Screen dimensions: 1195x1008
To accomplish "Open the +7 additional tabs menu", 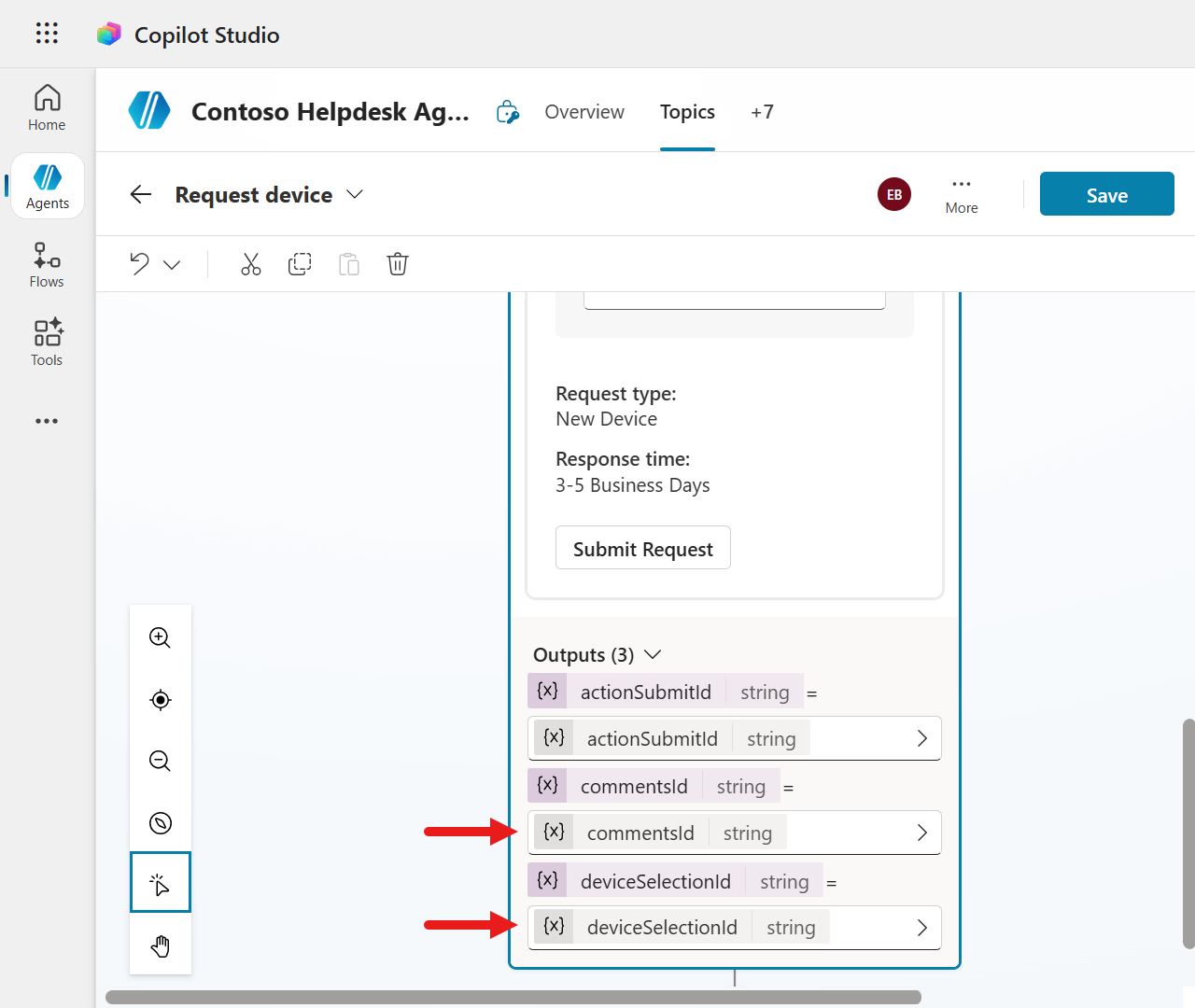I will (762, 112).
